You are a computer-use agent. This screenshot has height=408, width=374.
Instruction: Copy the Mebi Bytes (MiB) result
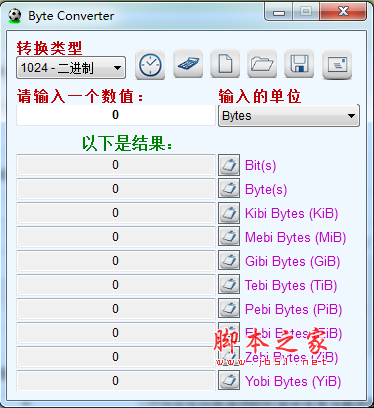pos(229,237)
